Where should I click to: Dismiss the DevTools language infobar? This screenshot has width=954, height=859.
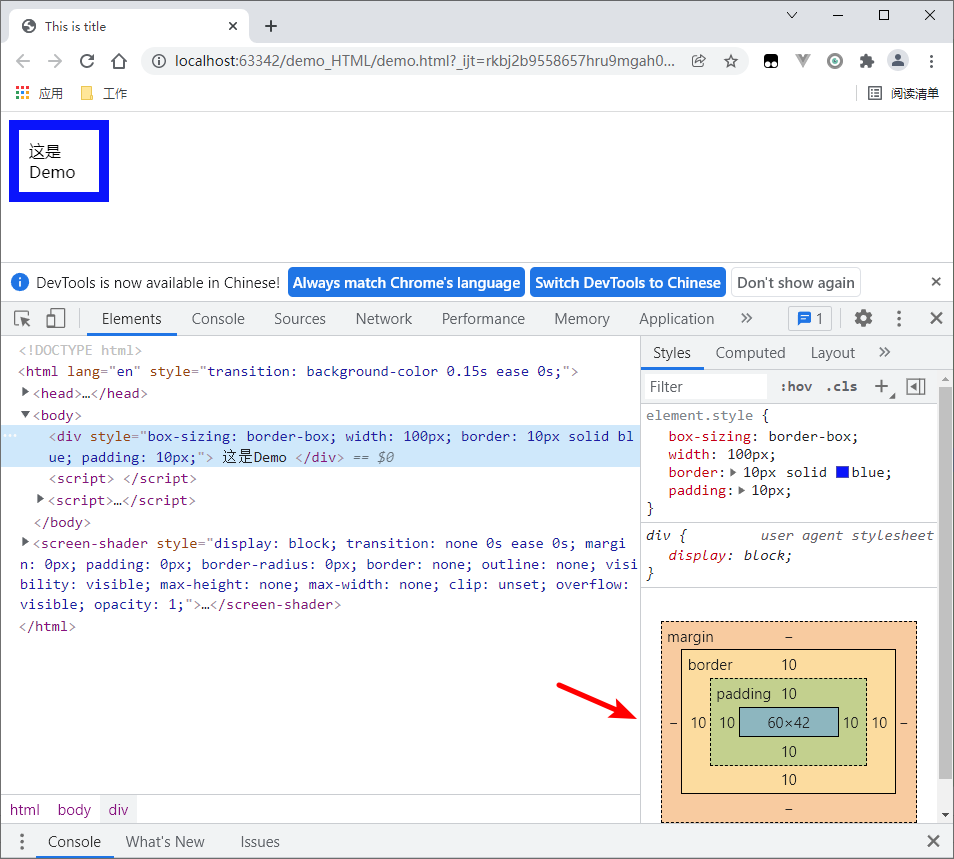[936, 282]
